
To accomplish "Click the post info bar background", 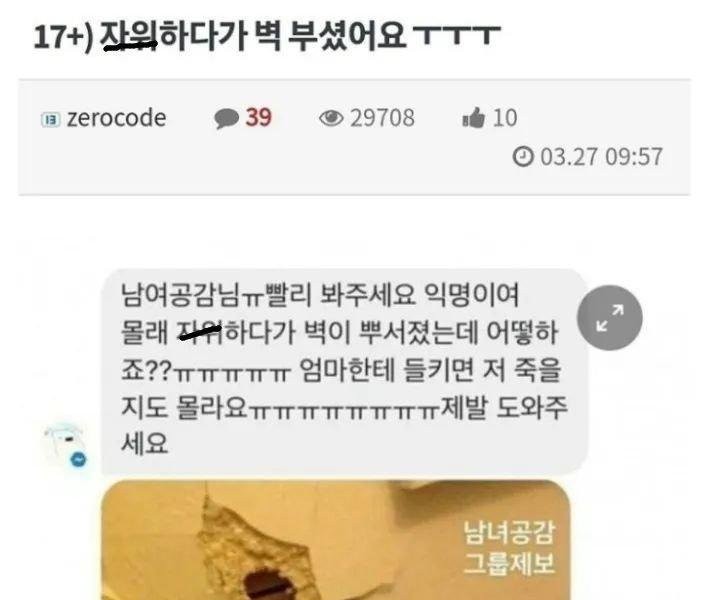I will [354, 137].
